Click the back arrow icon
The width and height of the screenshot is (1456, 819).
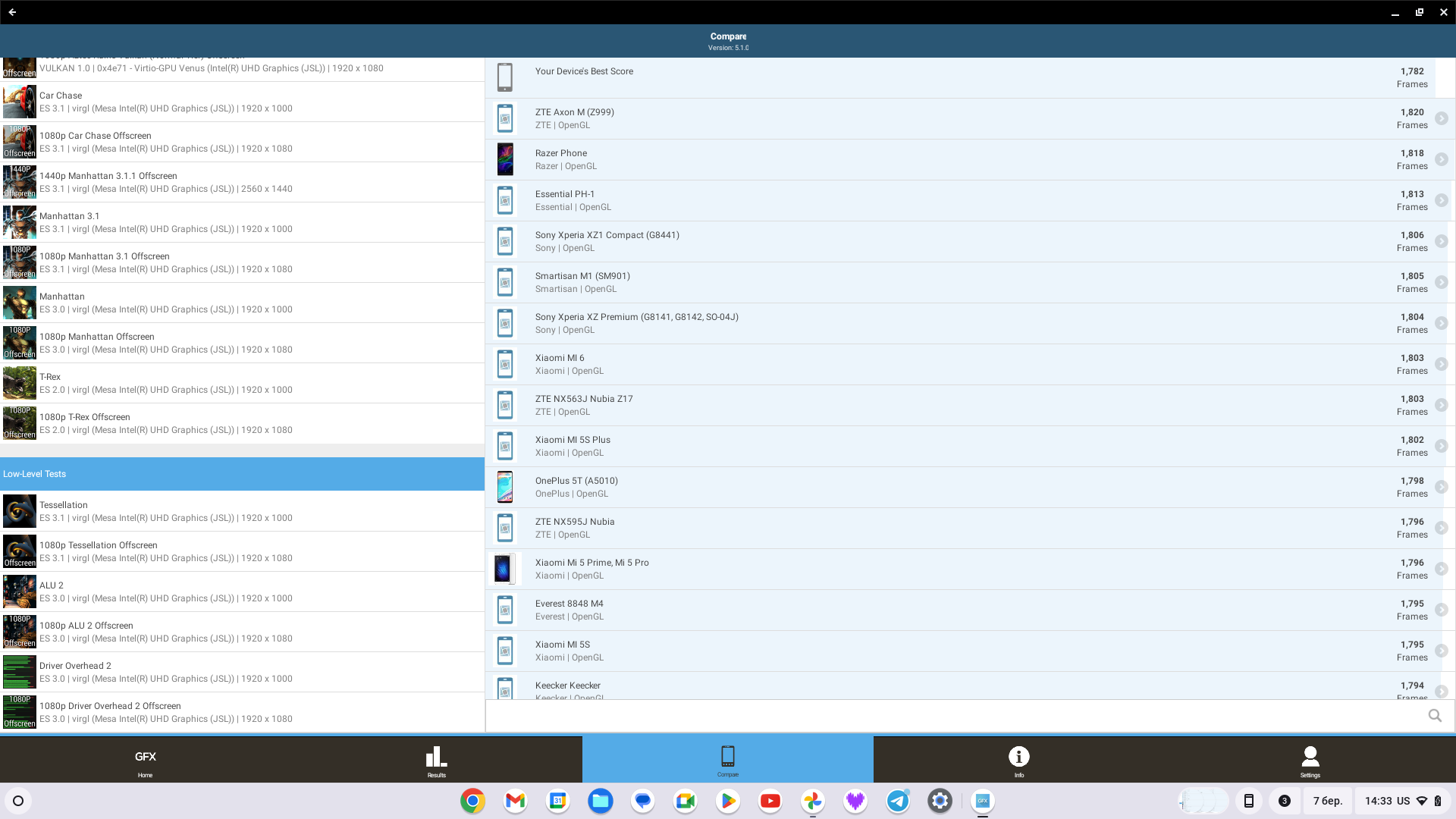[12, 12]
